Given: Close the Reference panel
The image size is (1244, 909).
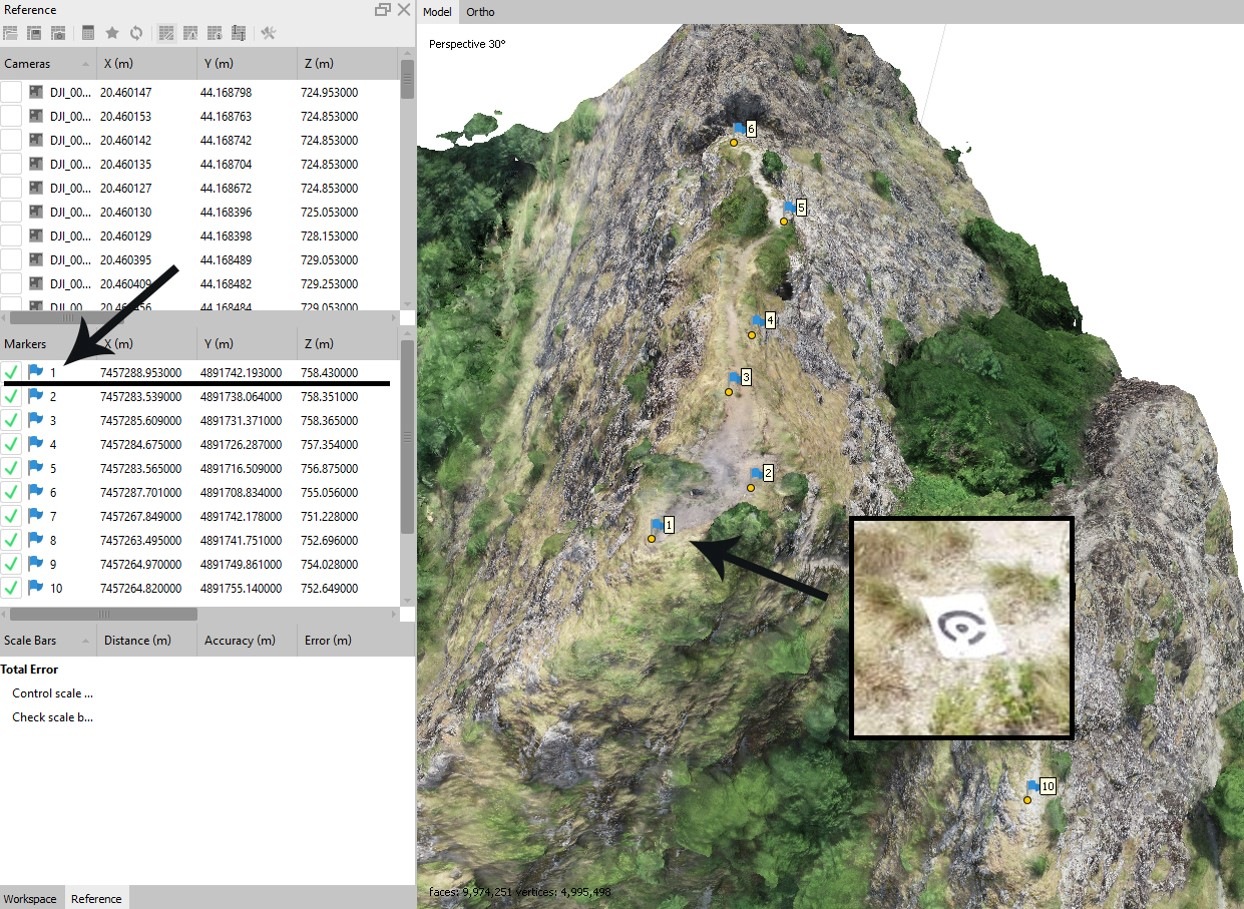Looking at the screenshot, I should (x=403, y=10).
